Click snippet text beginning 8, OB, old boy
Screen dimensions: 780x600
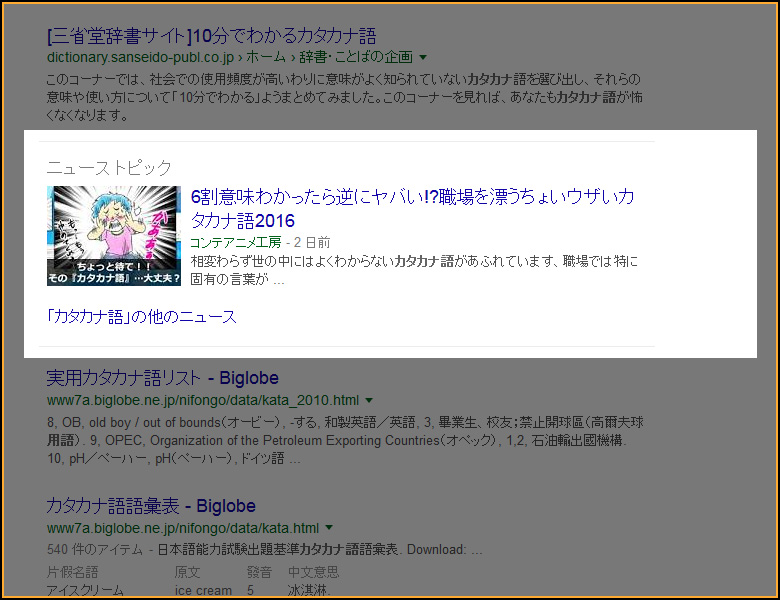(x=345, y=440)
